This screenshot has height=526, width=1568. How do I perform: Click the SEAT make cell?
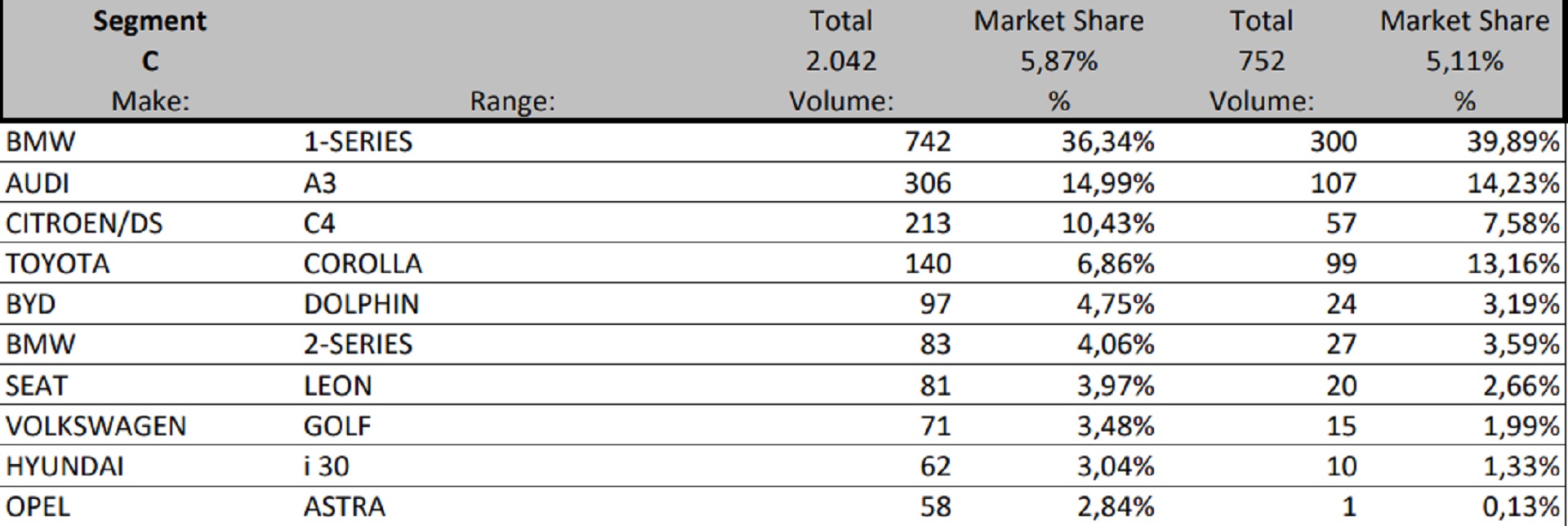point(37,386)
